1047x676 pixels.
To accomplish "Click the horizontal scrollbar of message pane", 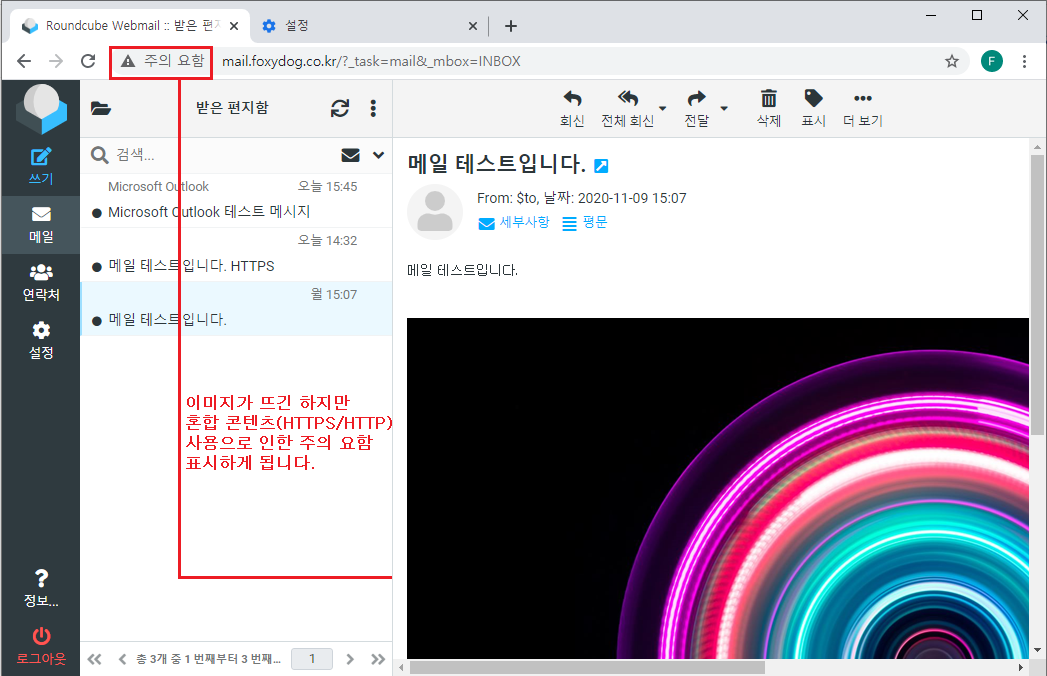I will click(587, 667).
